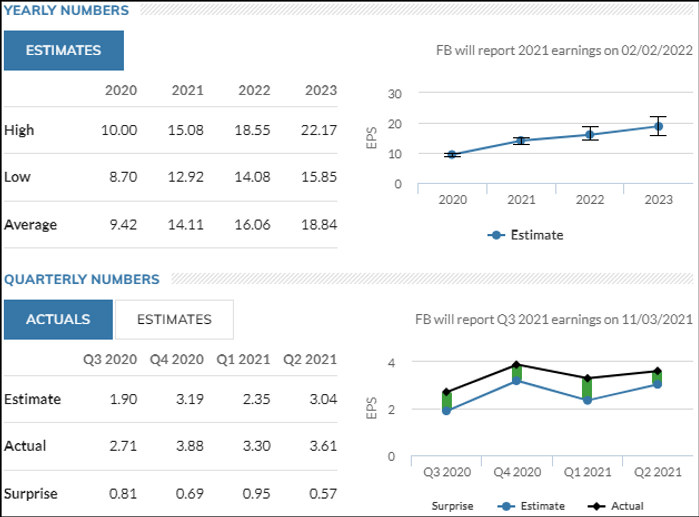Switch to the ACTUALS tab
This screenshot has height=517, width=699.
point(57,319)
